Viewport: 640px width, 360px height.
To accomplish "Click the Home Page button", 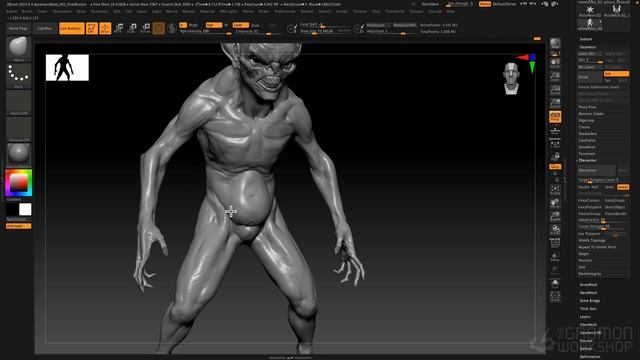I will pos(18,29).
